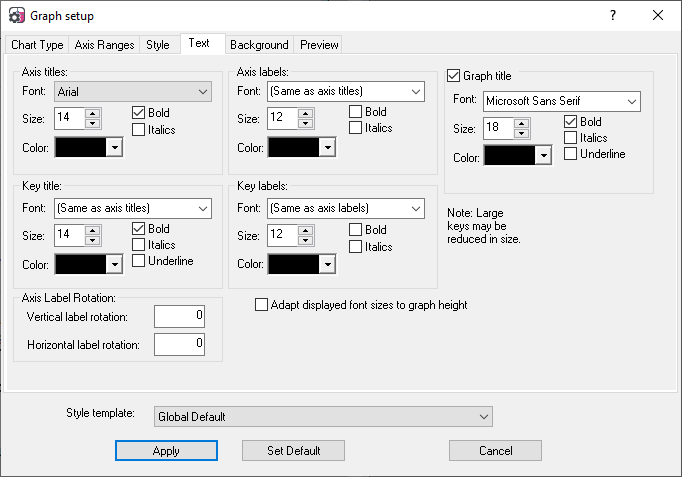Click the Apply button
Viewport: 682px width, 477px height.
coord(166,450)
